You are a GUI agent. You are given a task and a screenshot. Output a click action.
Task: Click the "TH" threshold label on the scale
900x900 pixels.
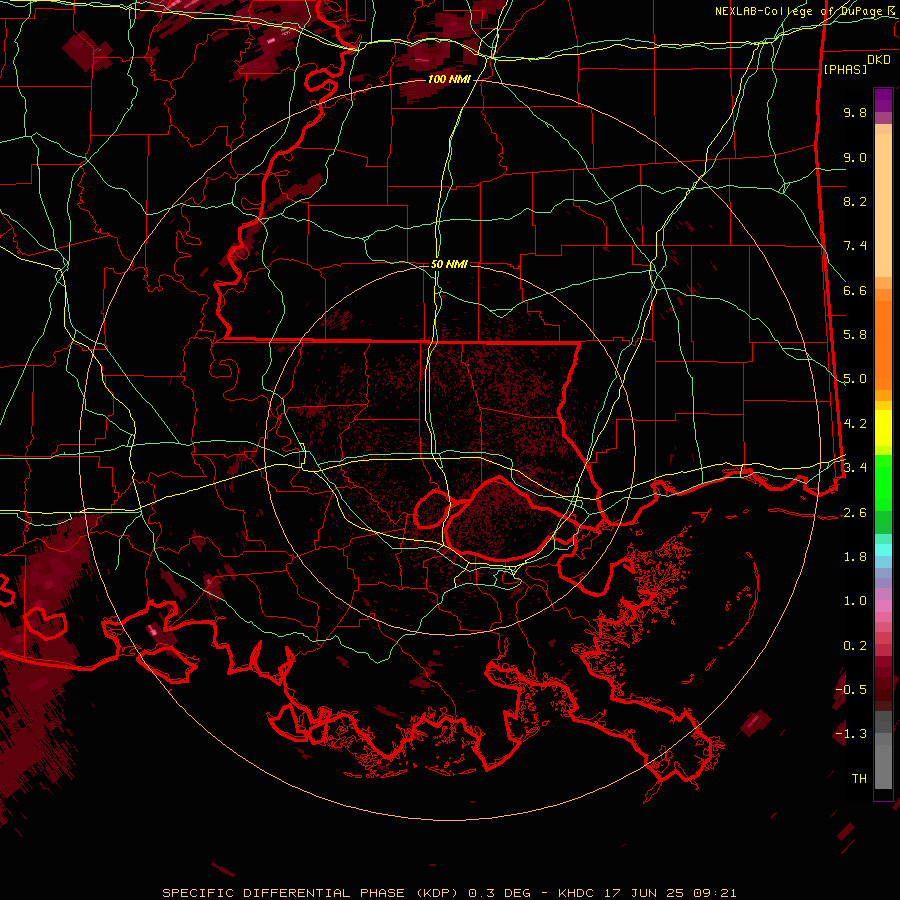tap(859, 779)
